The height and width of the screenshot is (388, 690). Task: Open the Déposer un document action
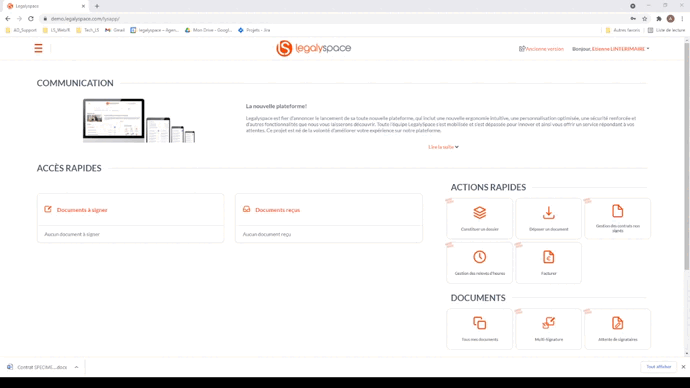tap(548, 219)
